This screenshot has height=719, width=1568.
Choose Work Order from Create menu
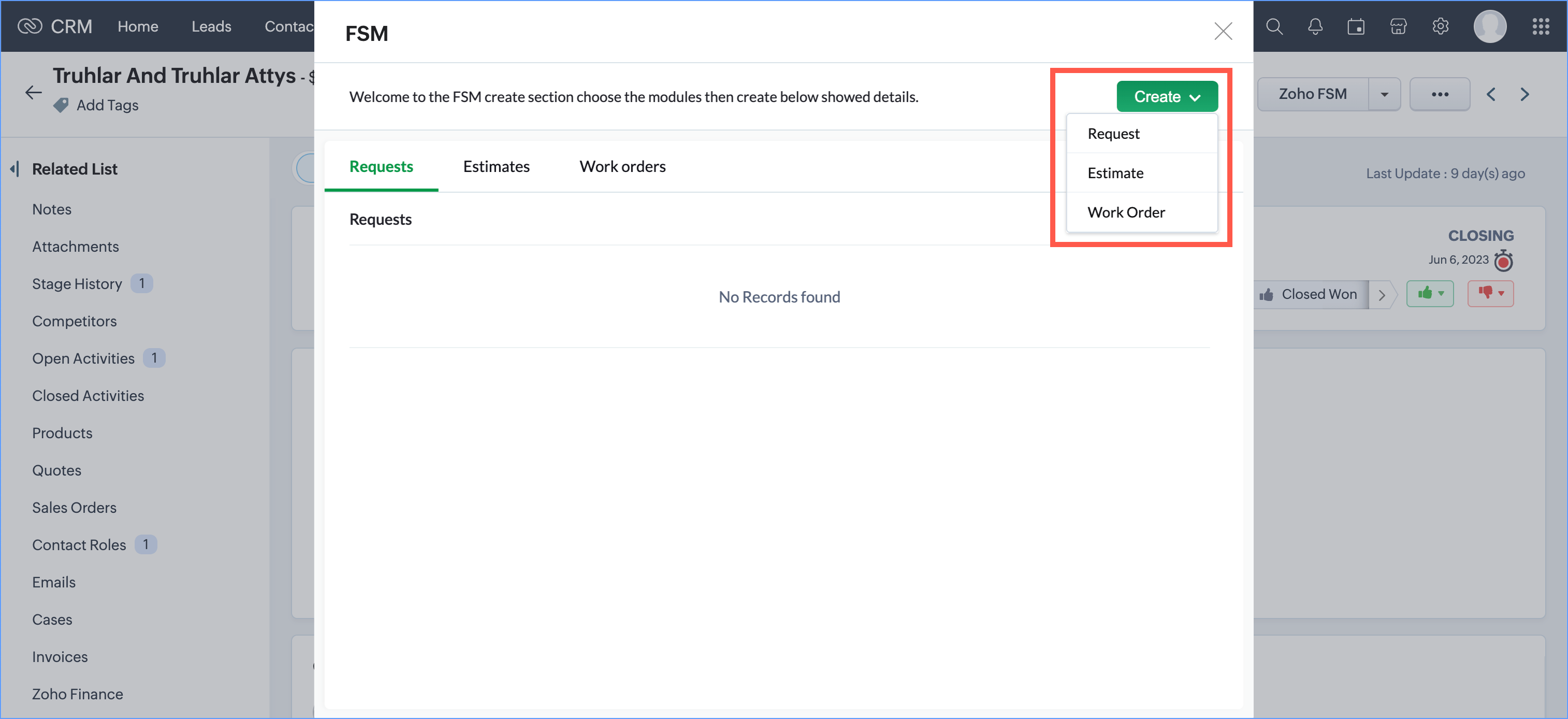pos(1125,212)
